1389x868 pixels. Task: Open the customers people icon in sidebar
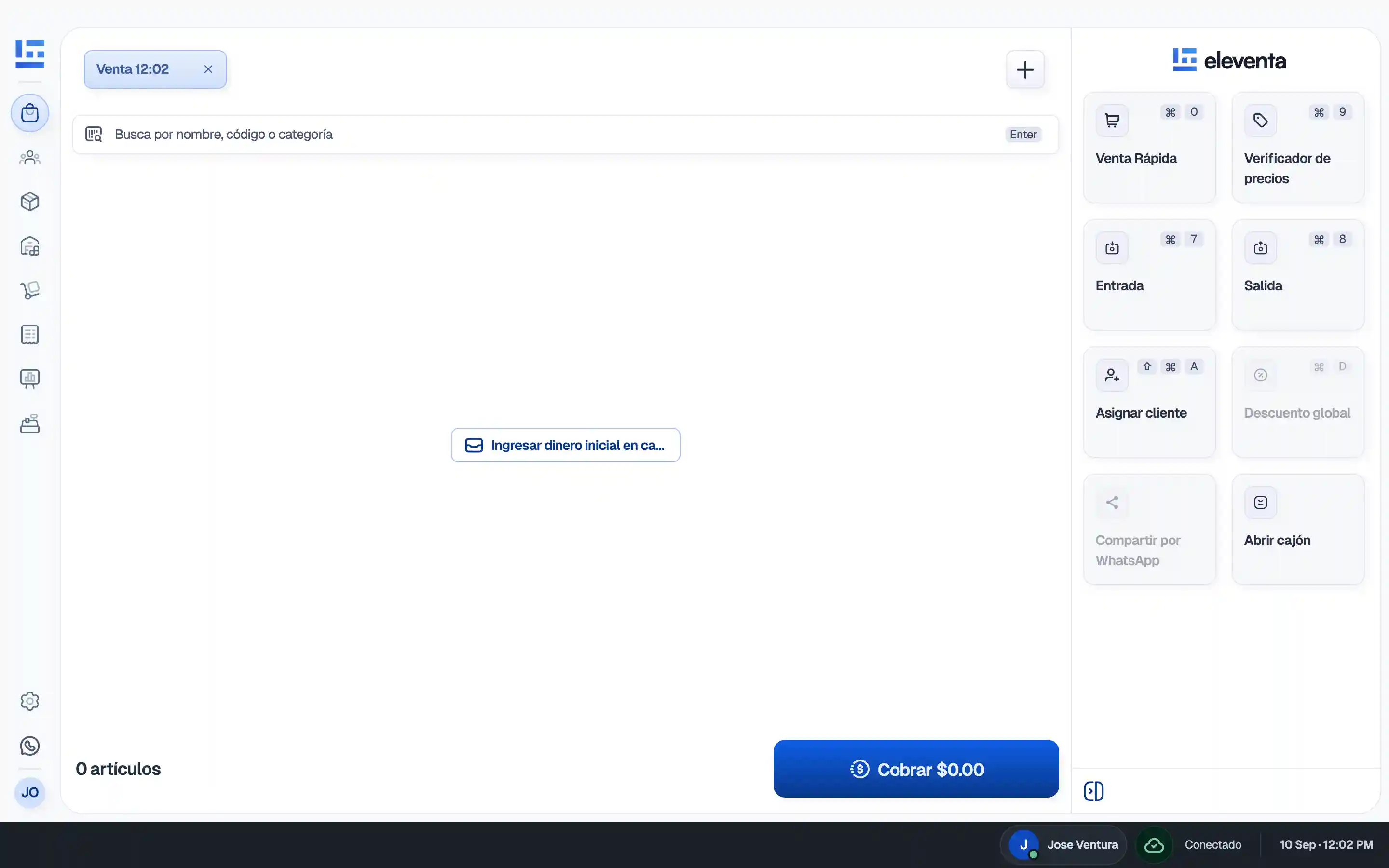30,157
